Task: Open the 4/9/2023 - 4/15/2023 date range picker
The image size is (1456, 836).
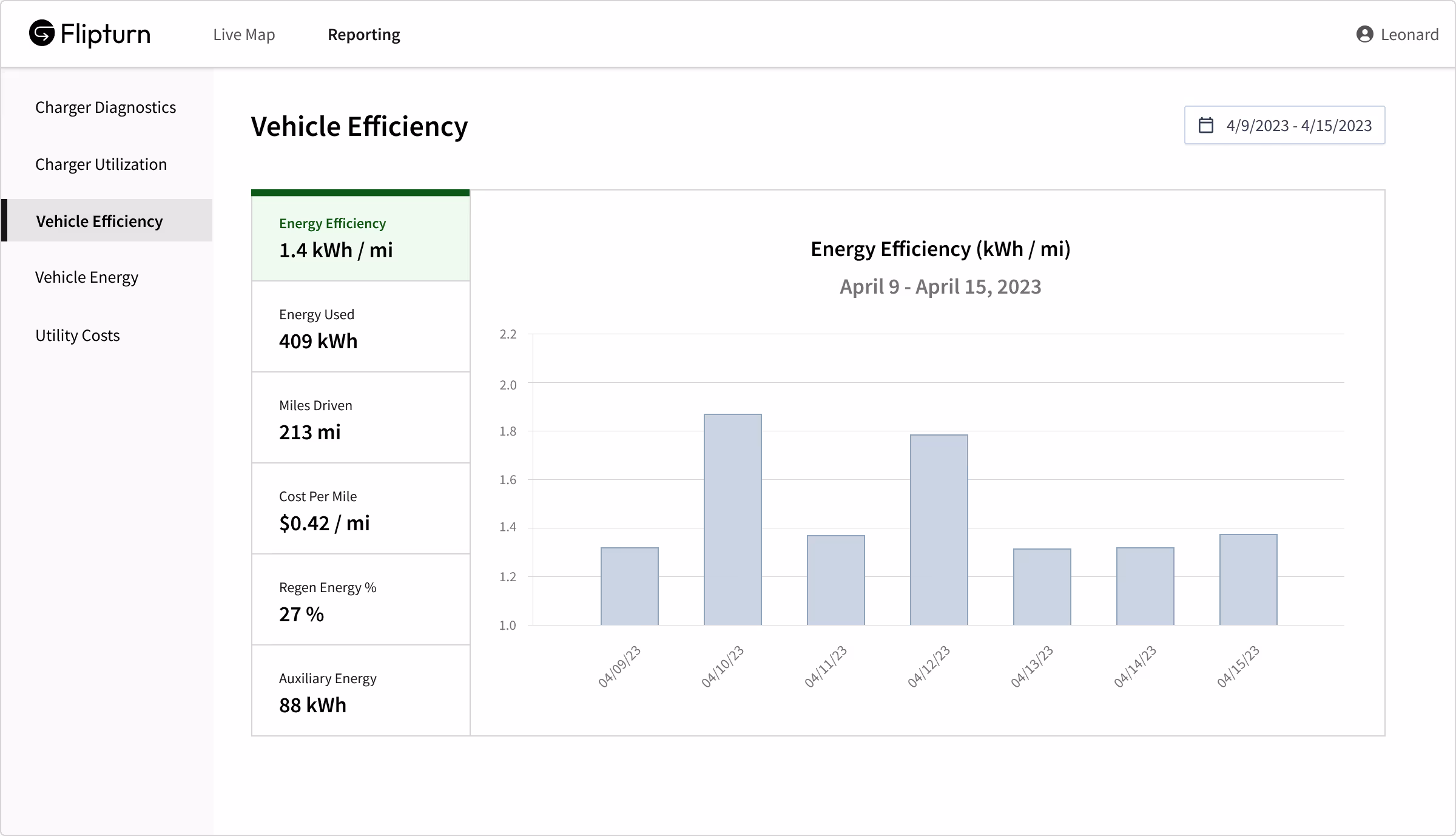Action: click(1298, 126)
